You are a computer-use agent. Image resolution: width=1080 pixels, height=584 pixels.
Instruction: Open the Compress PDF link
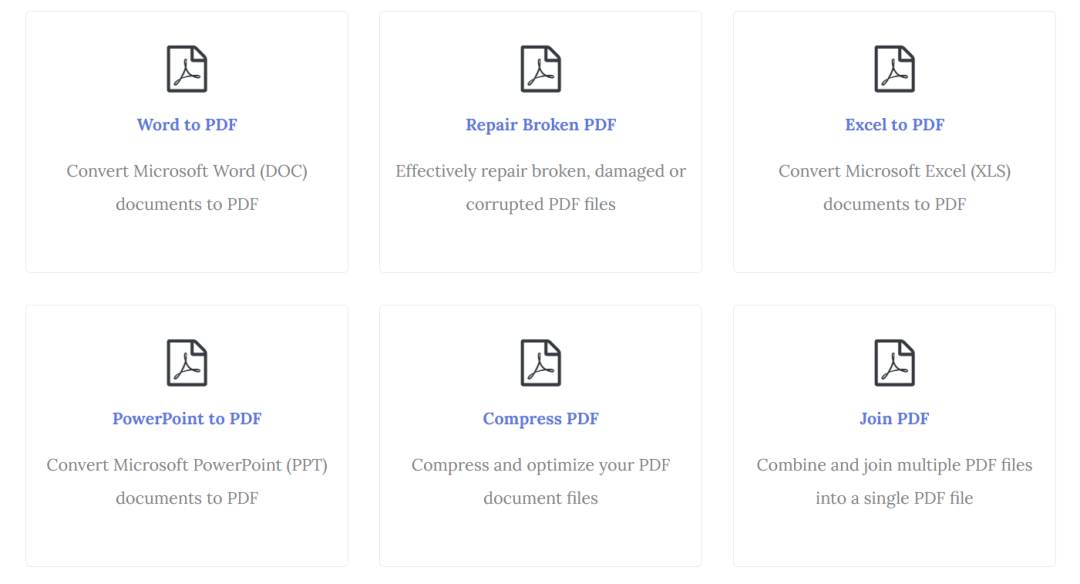pos(541,419)
